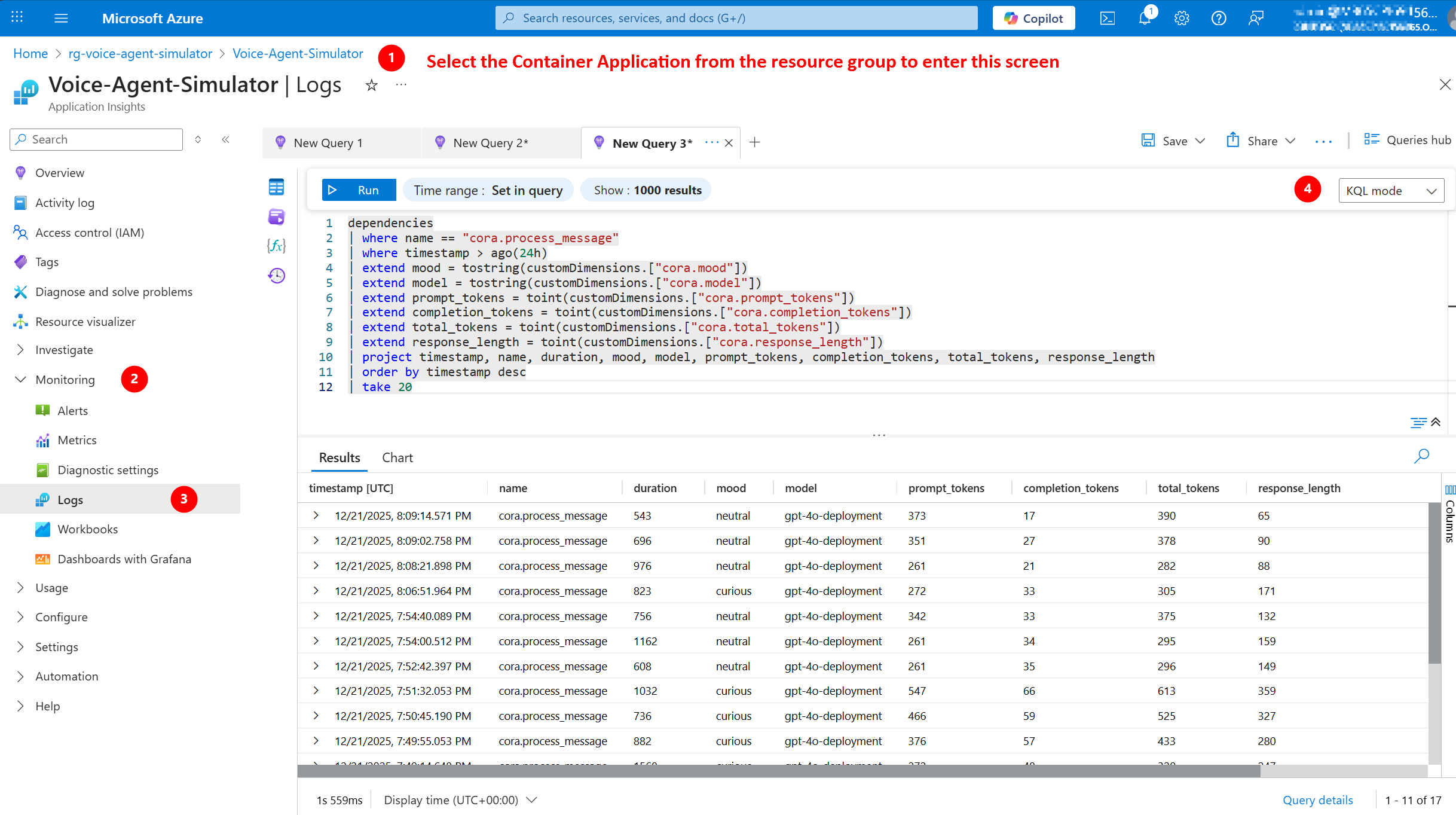
Task: Open the Functions pane
Action: [x=276, y=246]
